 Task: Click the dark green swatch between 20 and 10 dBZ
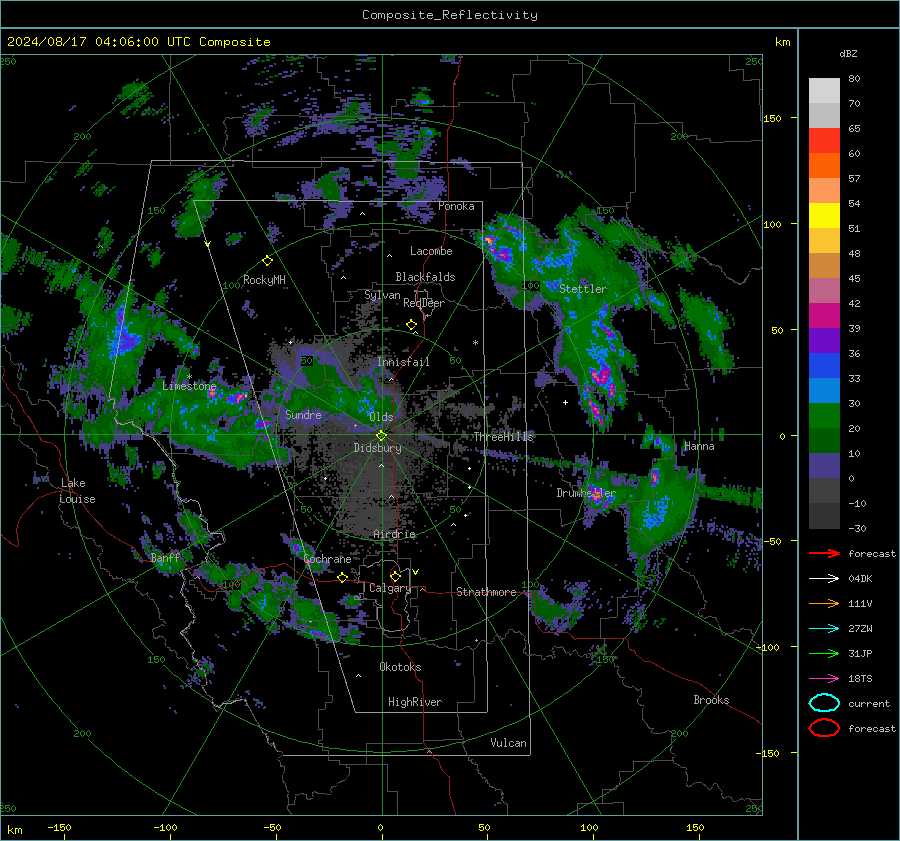point(824,441)
